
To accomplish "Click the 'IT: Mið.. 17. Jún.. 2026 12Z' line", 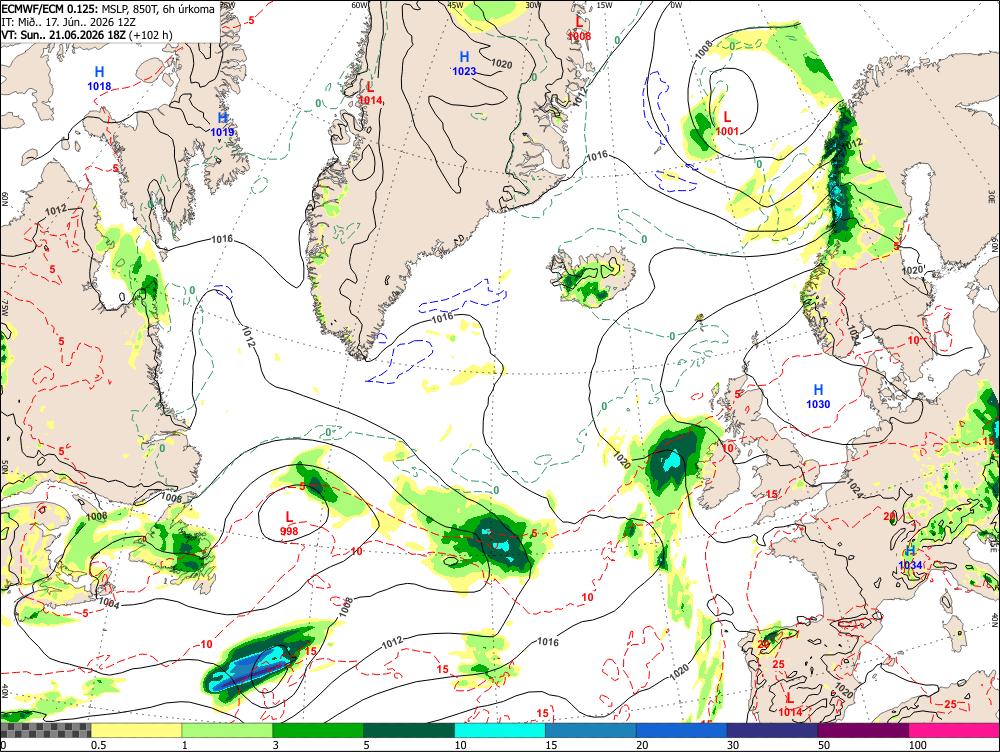I will (x=69, y=22).
